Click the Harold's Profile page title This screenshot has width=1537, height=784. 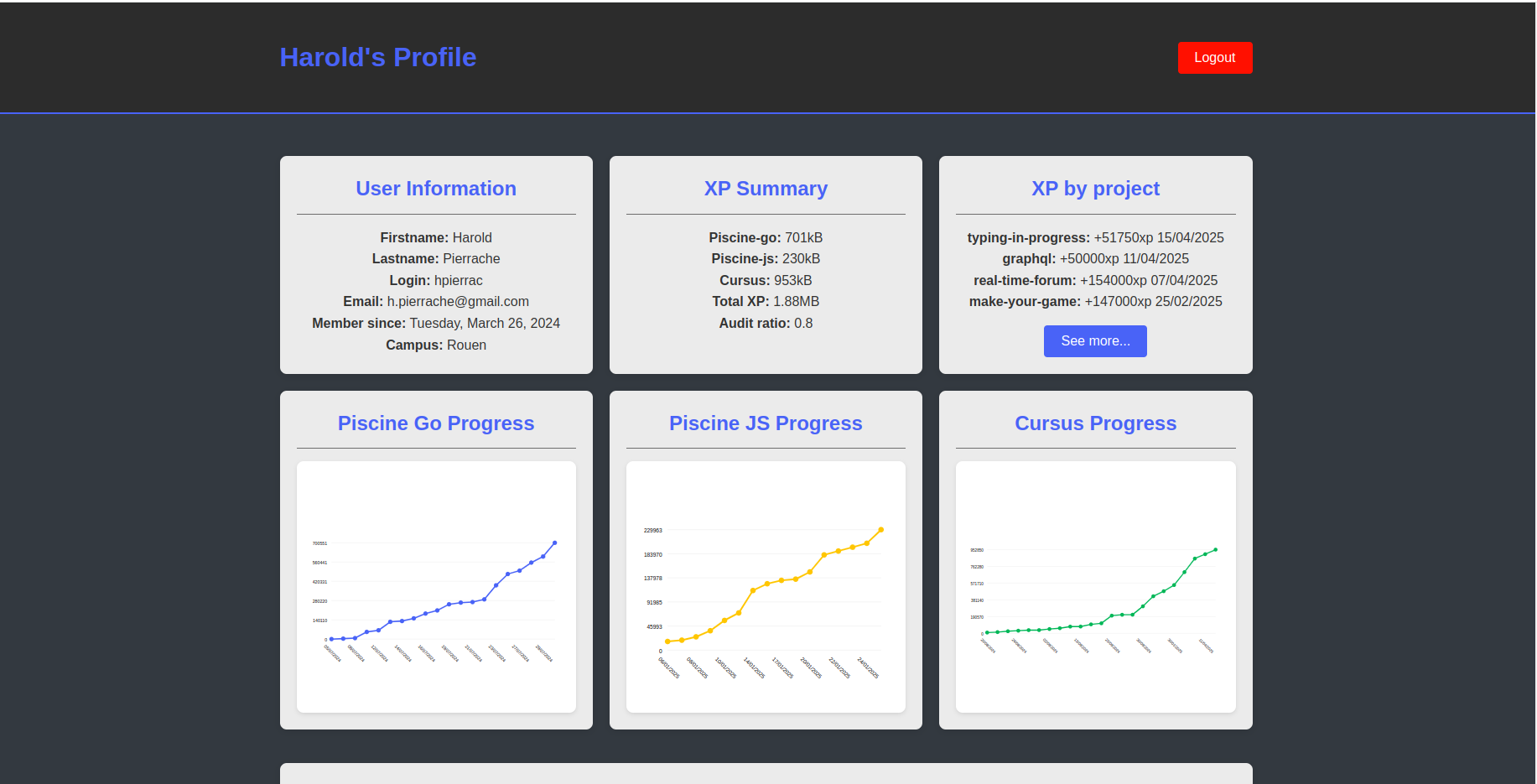point(378,57)
